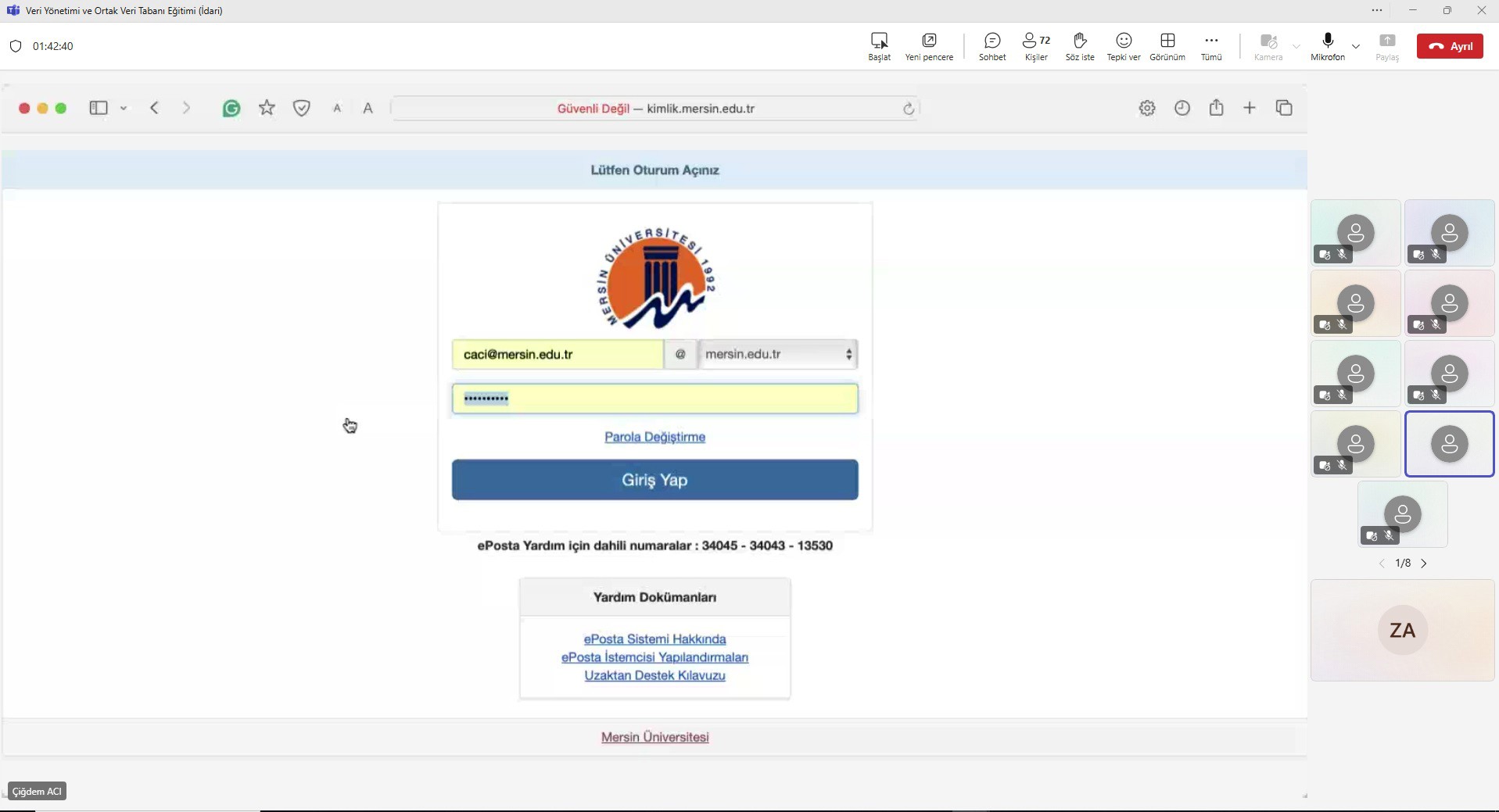Click the yellow minimize dot in Safari
This screenshot has height=812, width=1499.
[x=43, y=109]
